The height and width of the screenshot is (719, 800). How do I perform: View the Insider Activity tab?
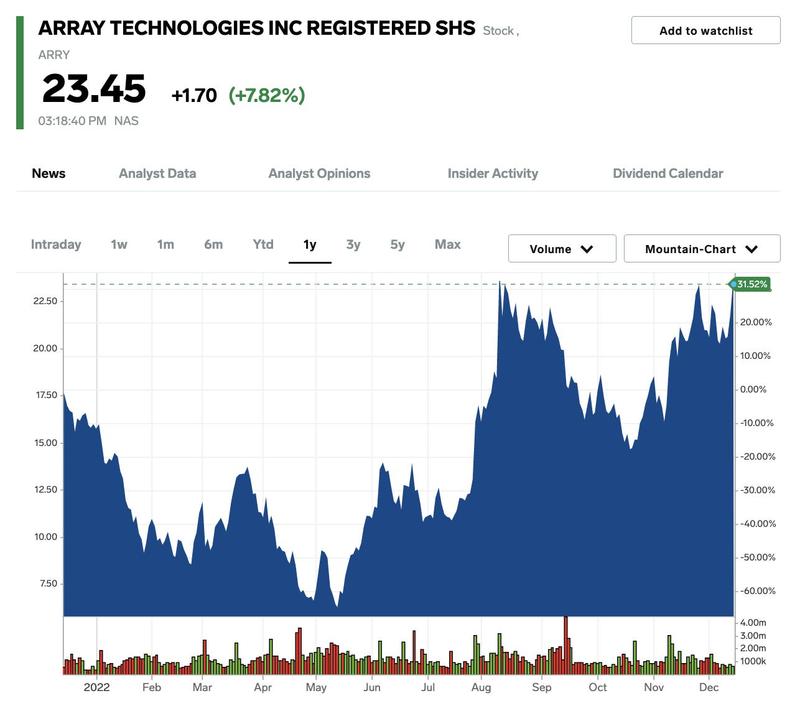tap(492, 173)
